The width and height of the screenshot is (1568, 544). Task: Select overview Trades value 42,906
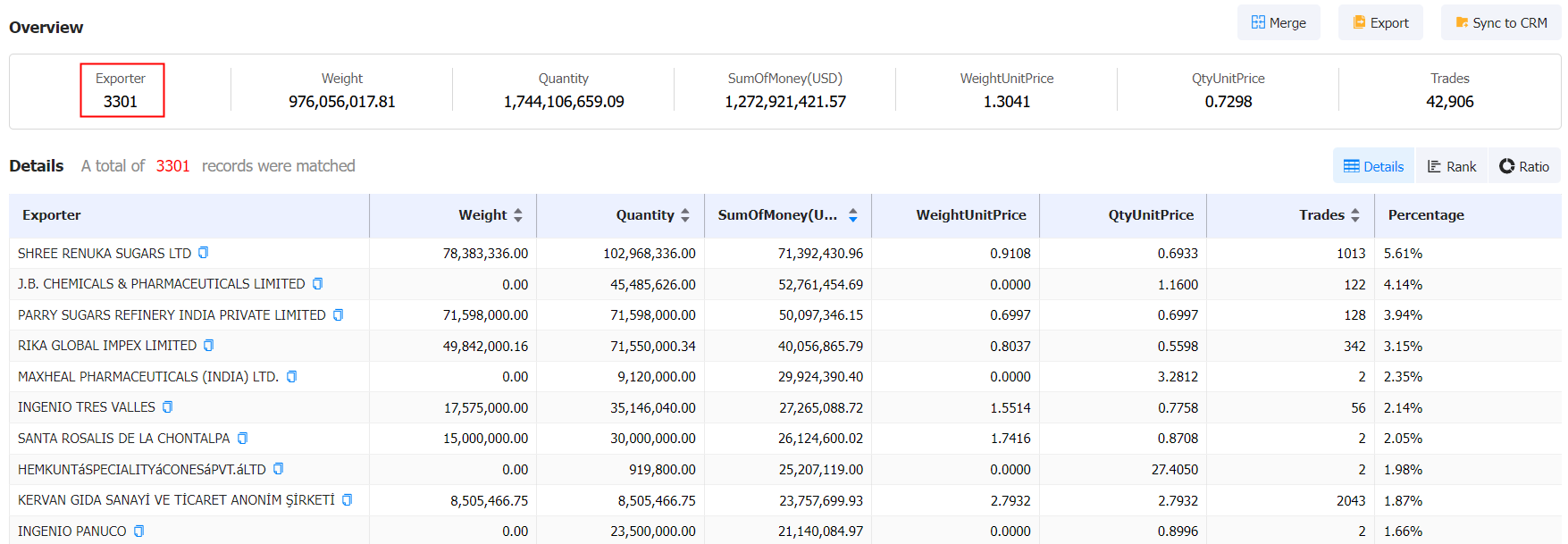(1450, 102)
